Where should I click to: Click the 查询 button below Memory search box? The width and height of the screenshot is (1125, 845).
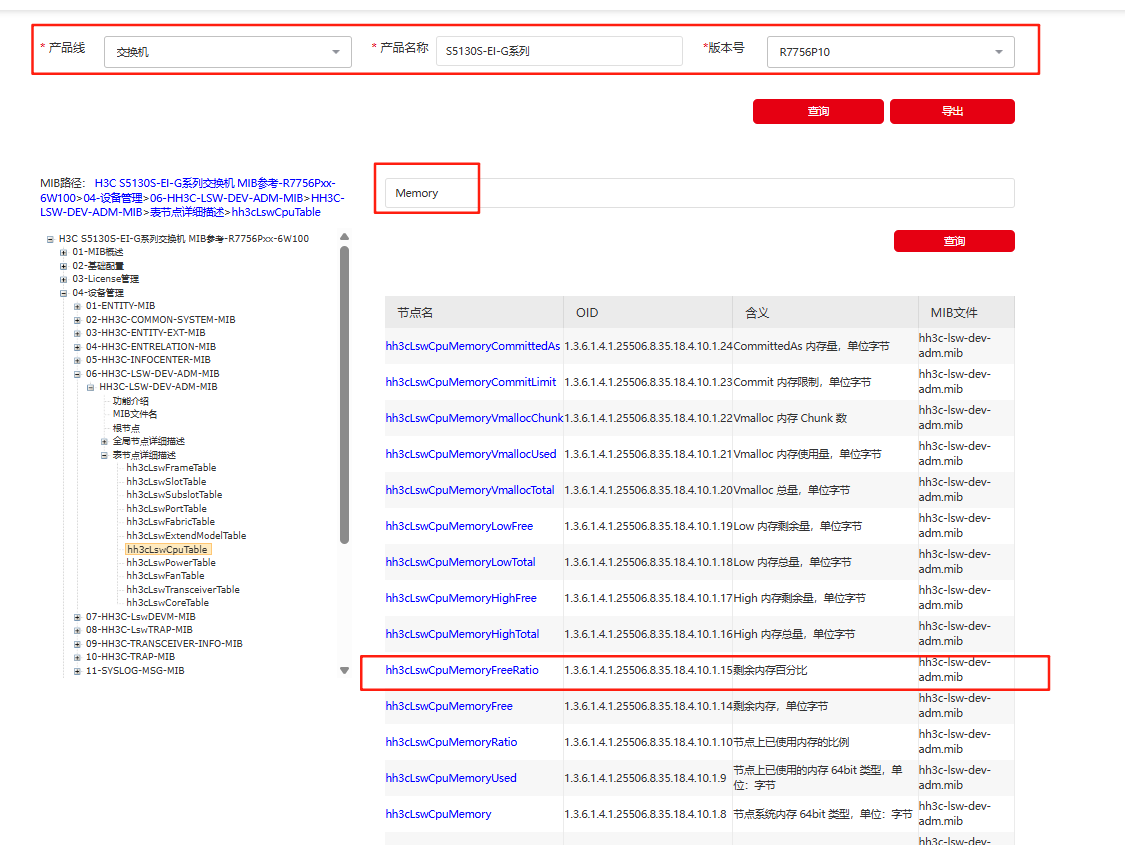tap(954, 241)
